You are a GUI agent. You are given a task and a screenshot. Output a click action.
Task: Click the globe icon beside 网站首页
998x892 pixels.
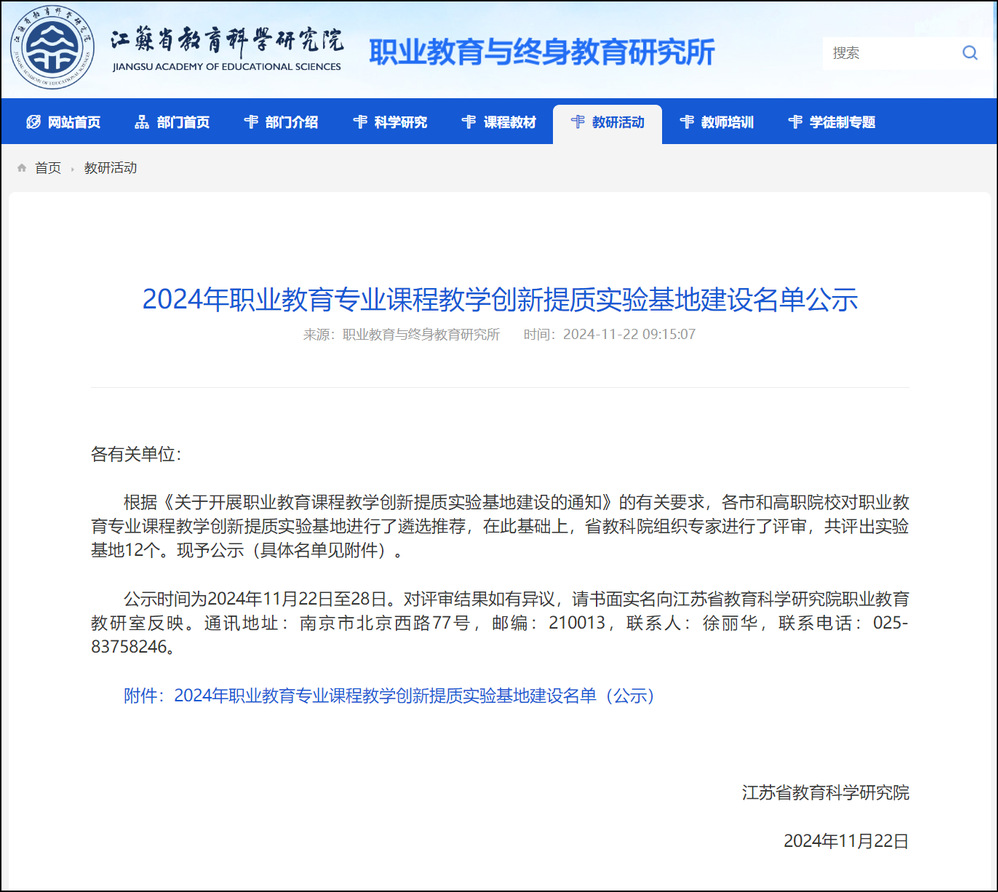pyautogui.click(x=33, y=122)
